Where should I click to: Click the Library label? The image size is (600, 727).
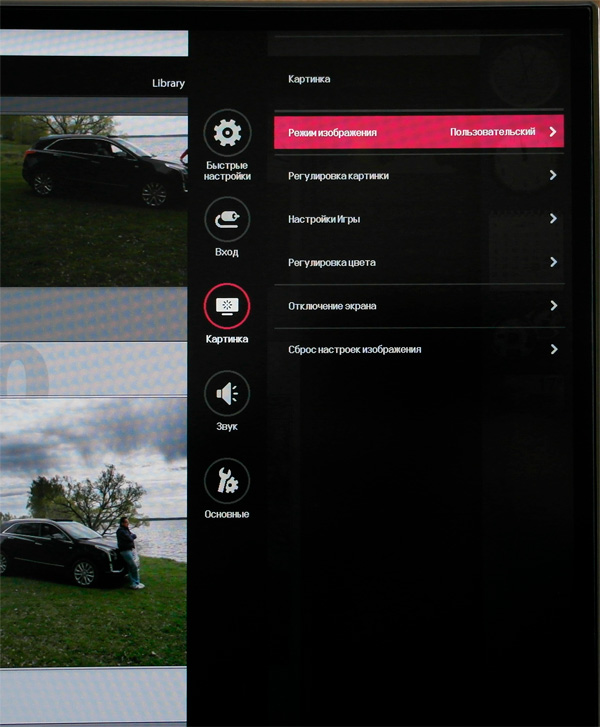(168, 84)
